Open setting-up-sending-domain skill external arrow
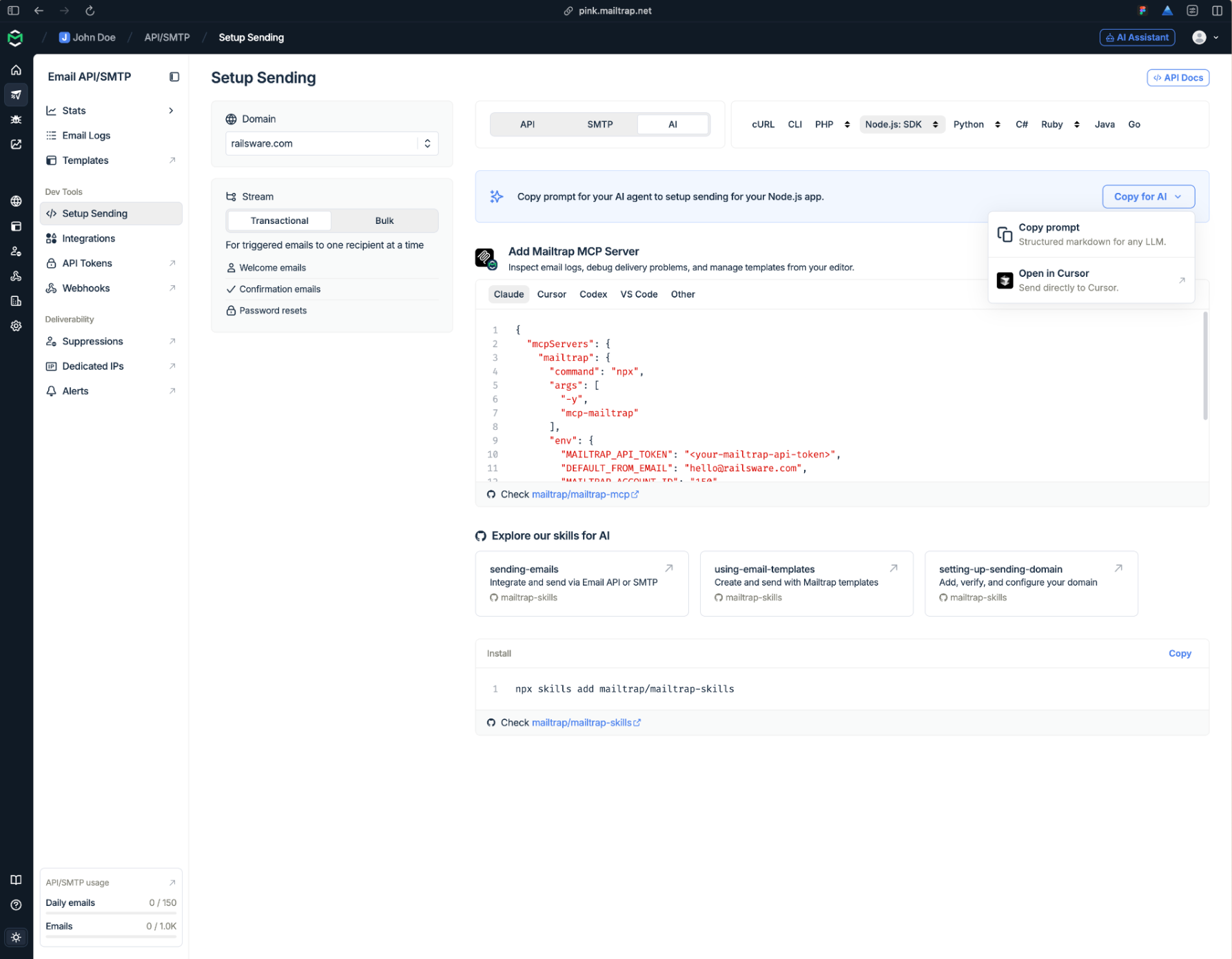 click(1118, 568)
